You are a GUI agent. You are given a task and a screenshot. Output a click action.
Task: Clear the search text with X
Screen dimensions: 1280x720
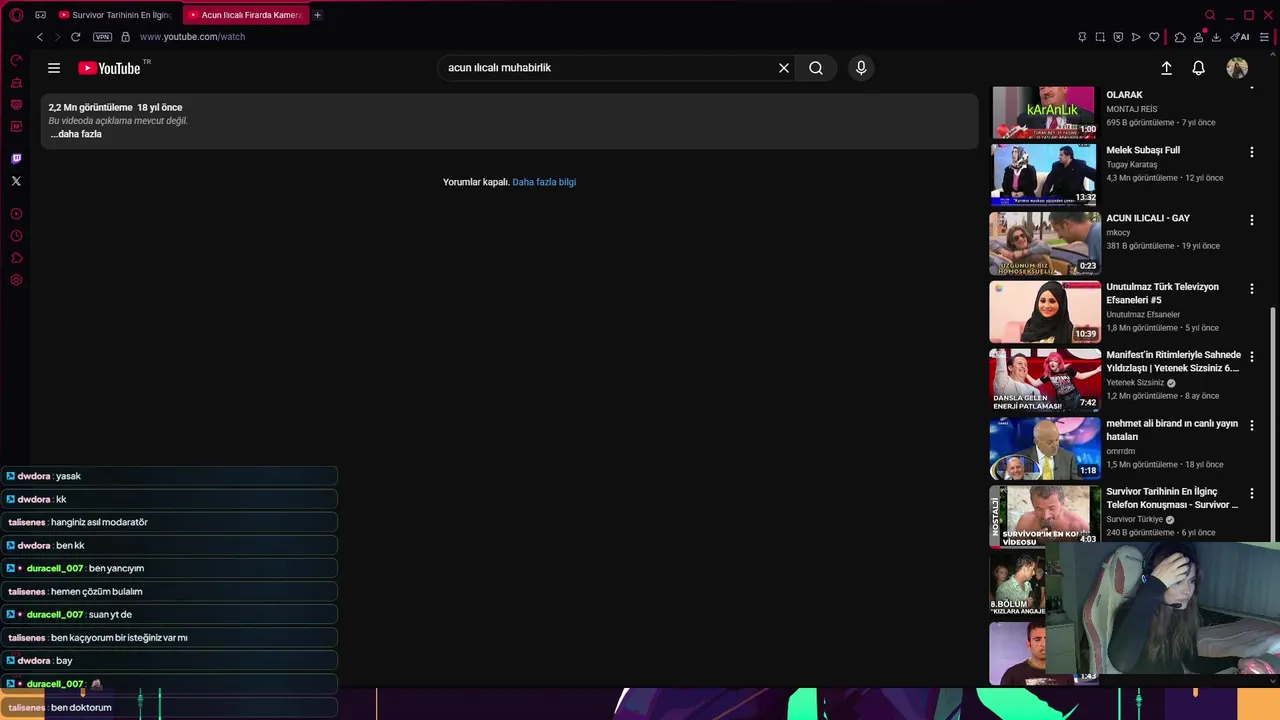(784, 68)
